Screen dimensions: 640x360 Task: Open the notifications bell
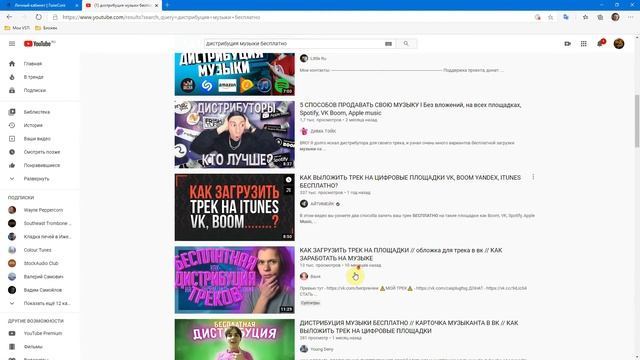point(600,43)
